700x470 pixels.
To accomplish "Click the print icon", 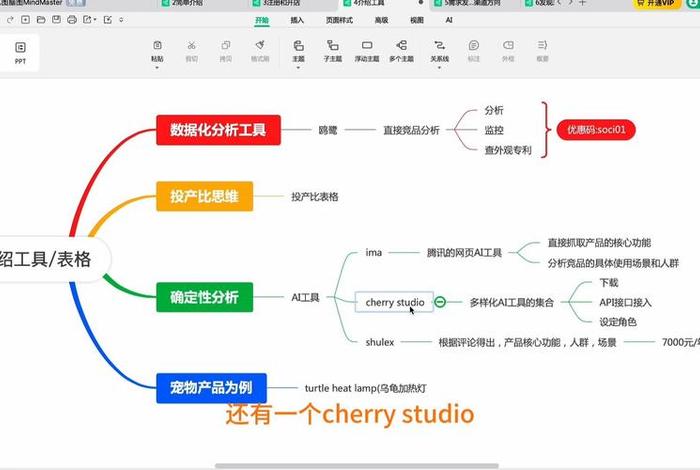I will point(71,20).
